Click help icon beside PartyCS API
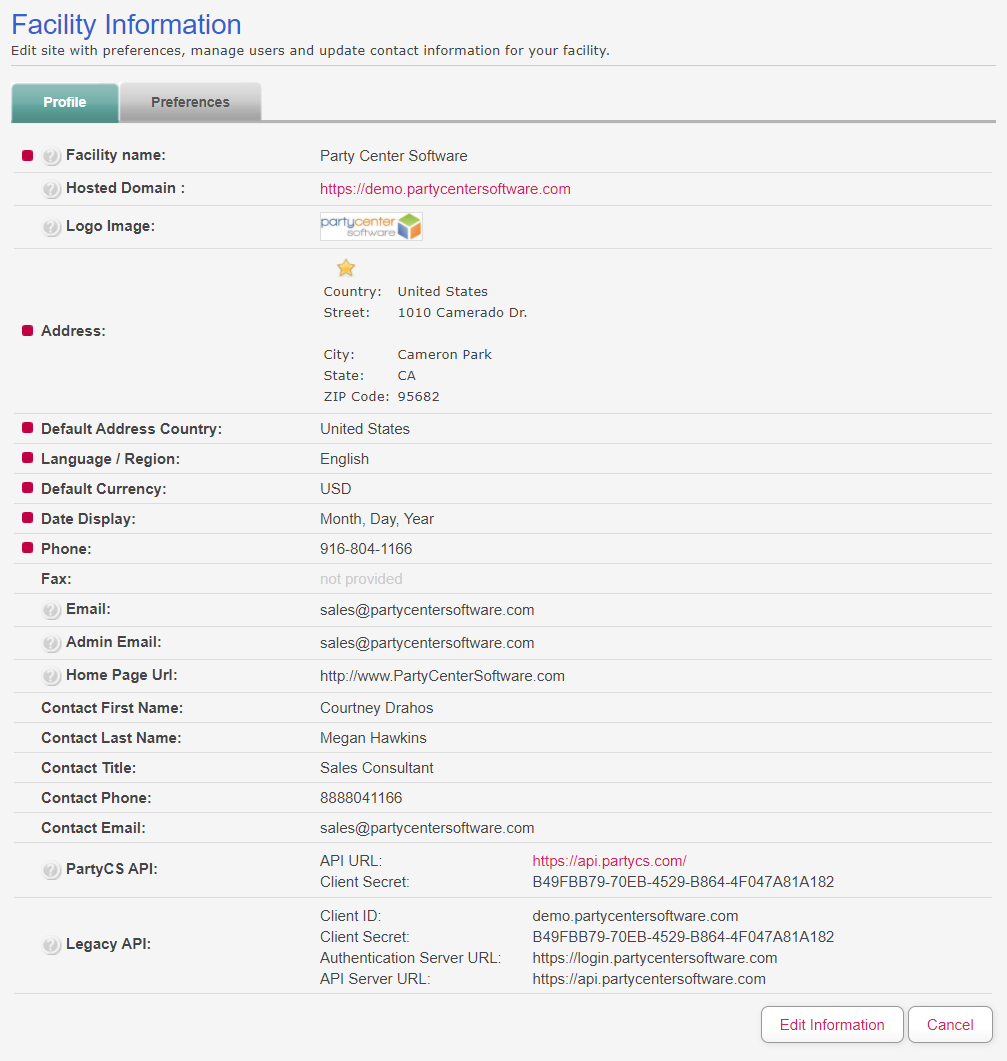The height and width of the screenshot is (1061, 1007). pos(51,870)
